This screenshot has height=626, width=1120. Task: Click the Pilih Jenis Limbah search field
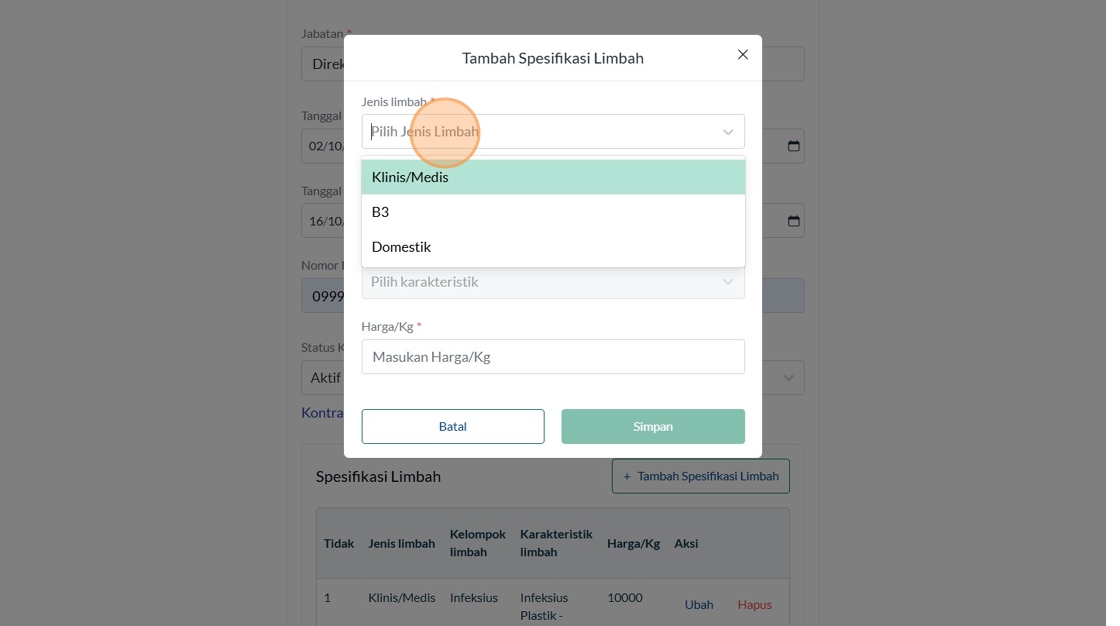pyautogui.click(x=540, y=132)
